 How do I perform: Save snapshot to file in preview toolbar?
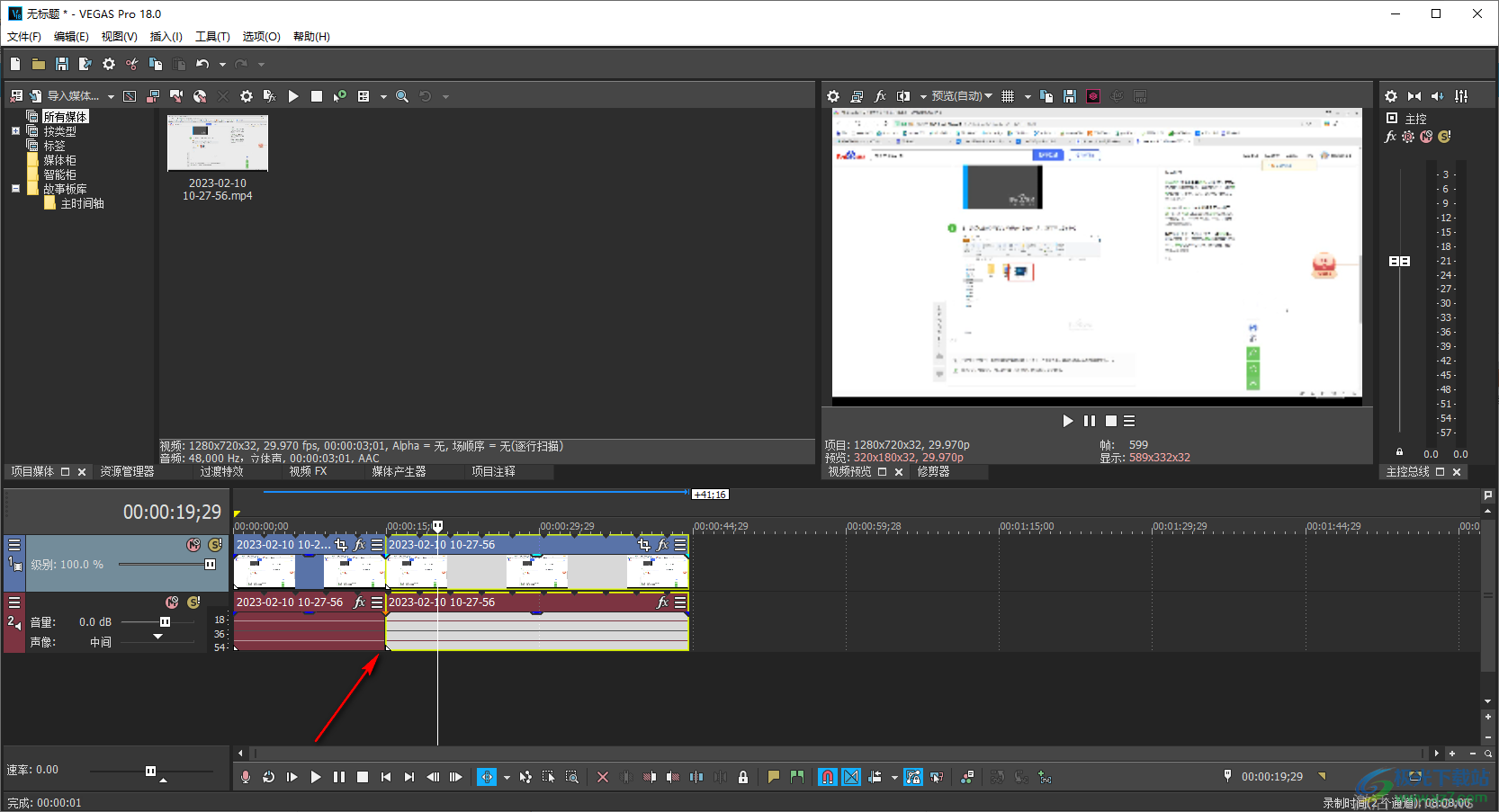[1070, 96]
